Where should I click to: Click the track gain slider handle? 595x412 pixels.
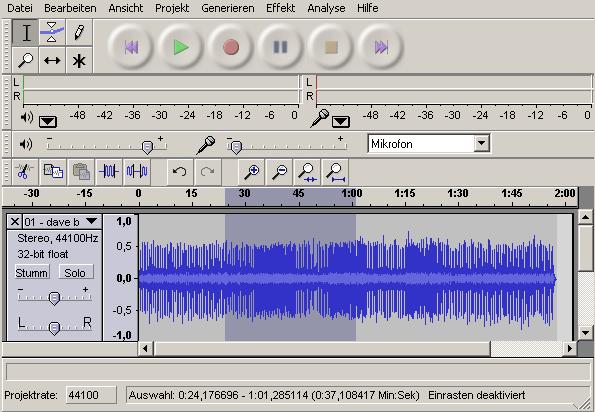tap(54, 298)
